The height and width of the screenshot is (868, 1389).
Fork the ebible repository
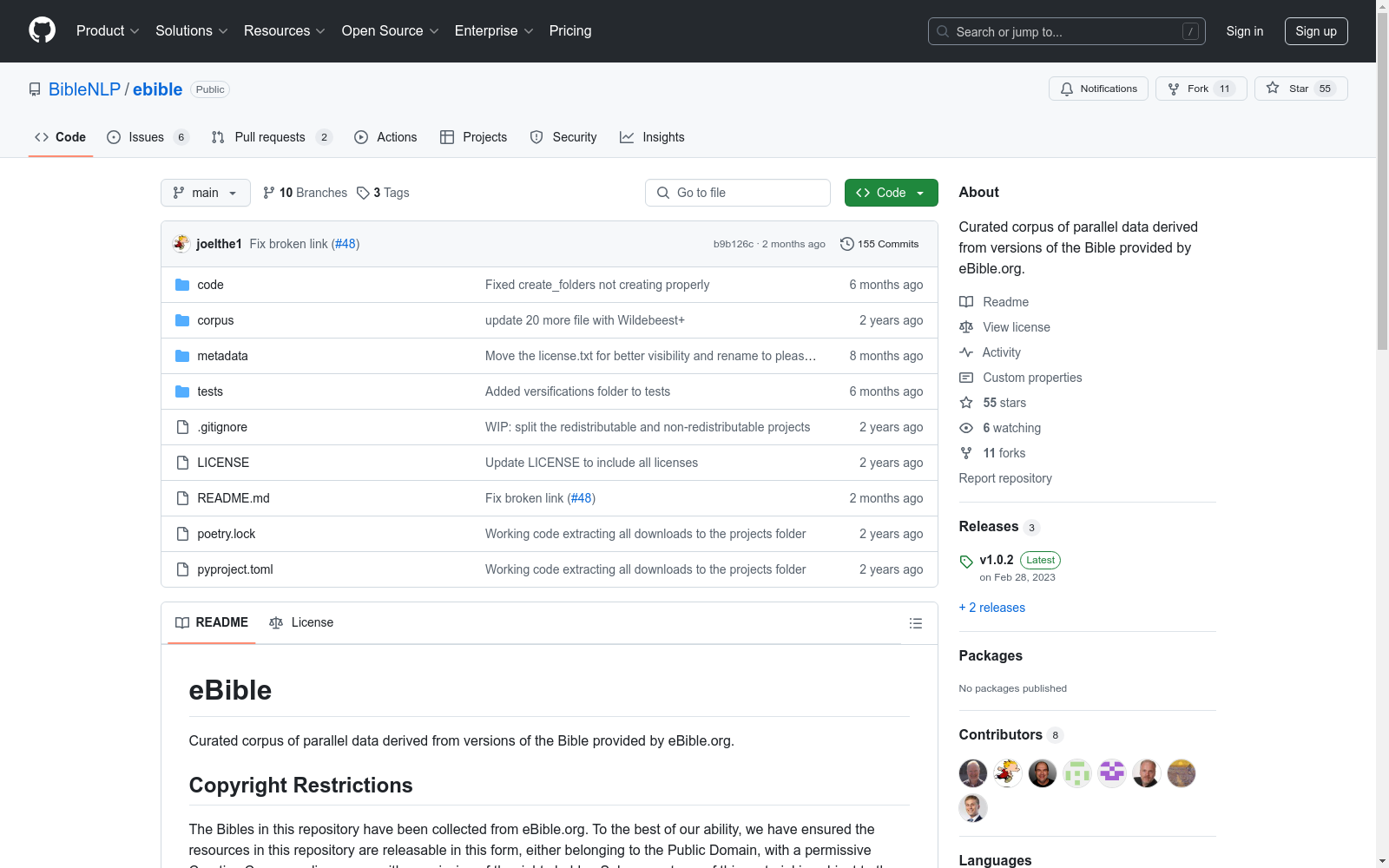[1201, 89]
